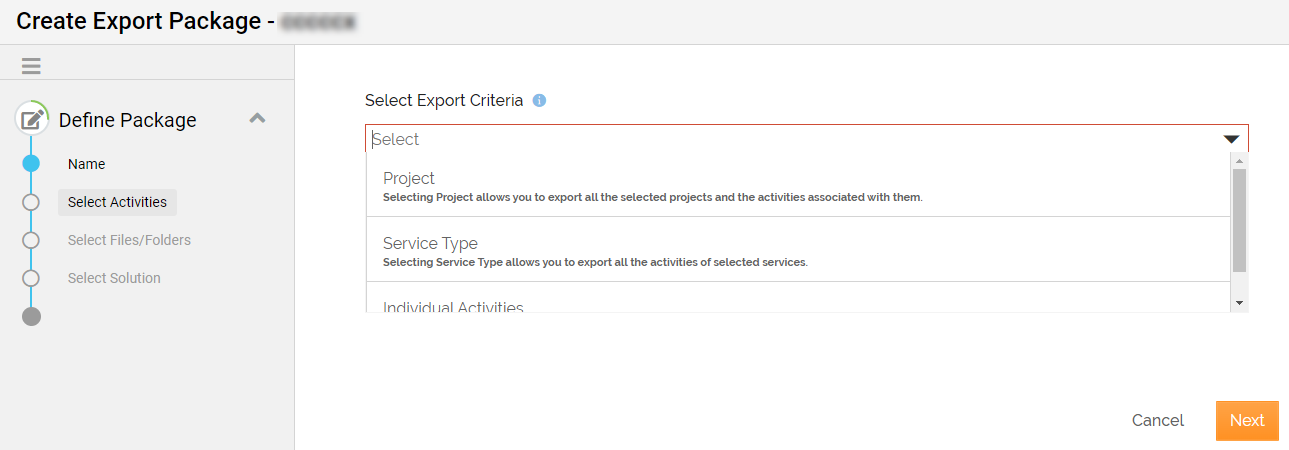Click the Define Package edit icon
The width and height of the screenshot is (1289, 450).
32,120
